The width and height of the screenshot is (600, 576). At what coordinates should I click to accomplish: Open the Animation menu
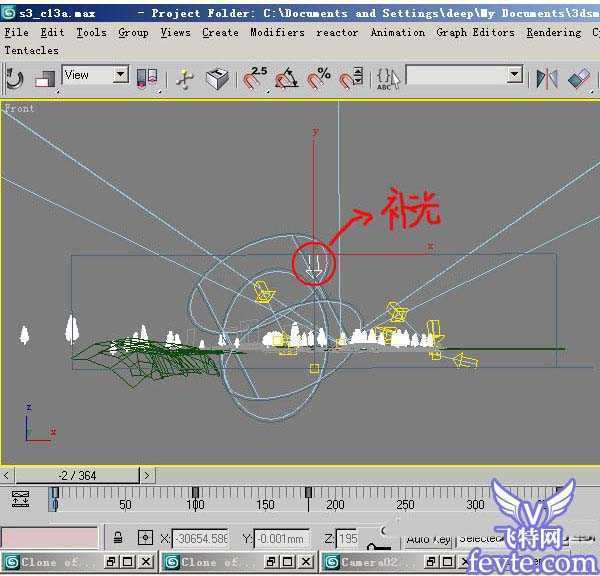(398, 33)
